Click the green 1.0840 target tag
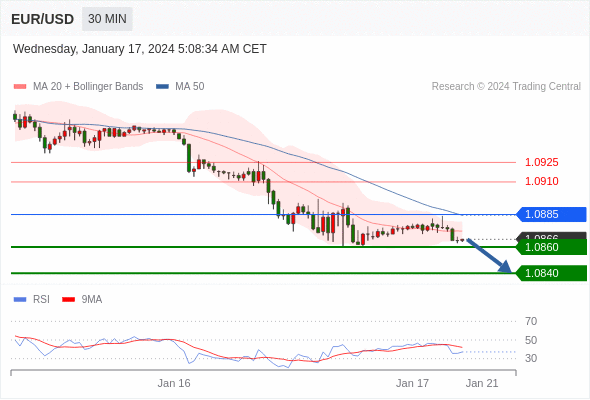Screen dimensions: 590x400 point(551,273)
